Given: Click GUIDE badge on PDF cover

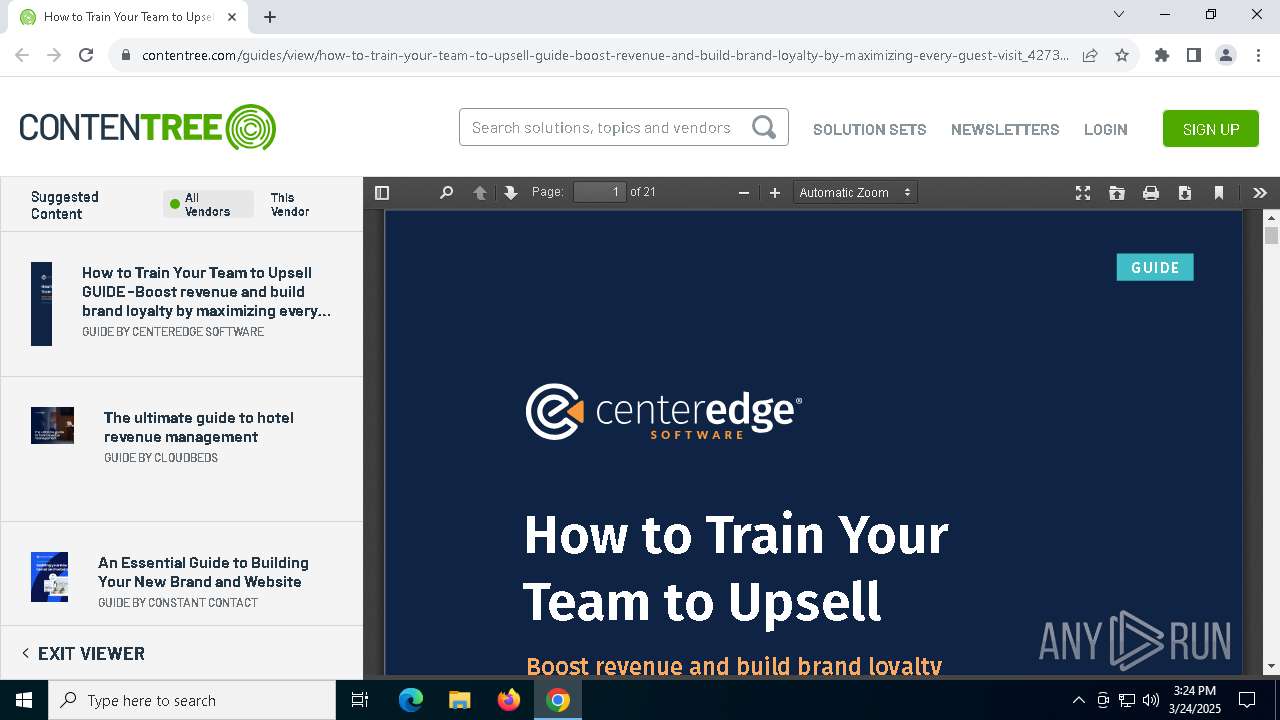Looking at the screenshot, I should [1155, 267].
